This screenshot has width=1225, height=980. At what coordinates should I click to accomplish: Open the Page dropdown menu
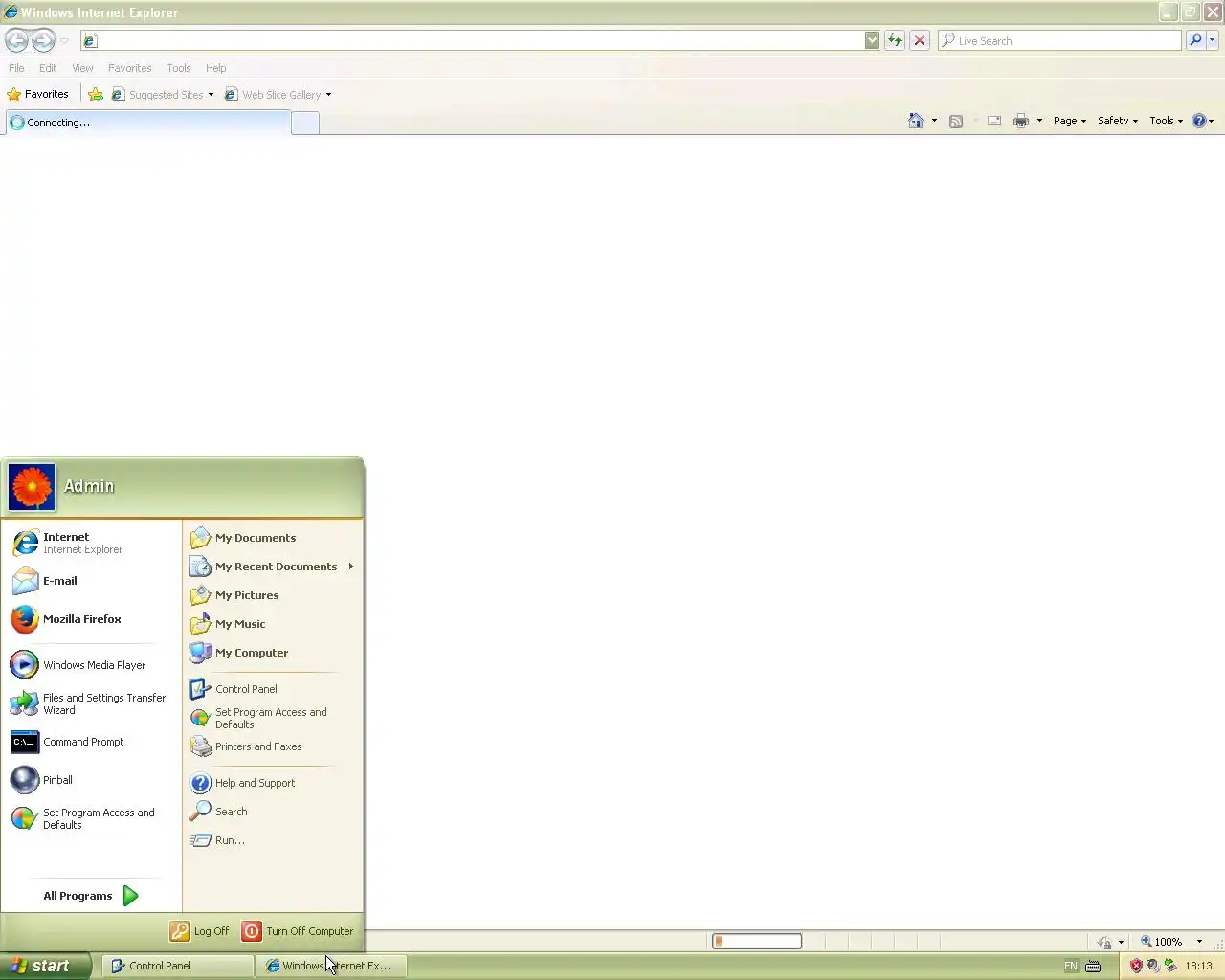pos(1070,121)
